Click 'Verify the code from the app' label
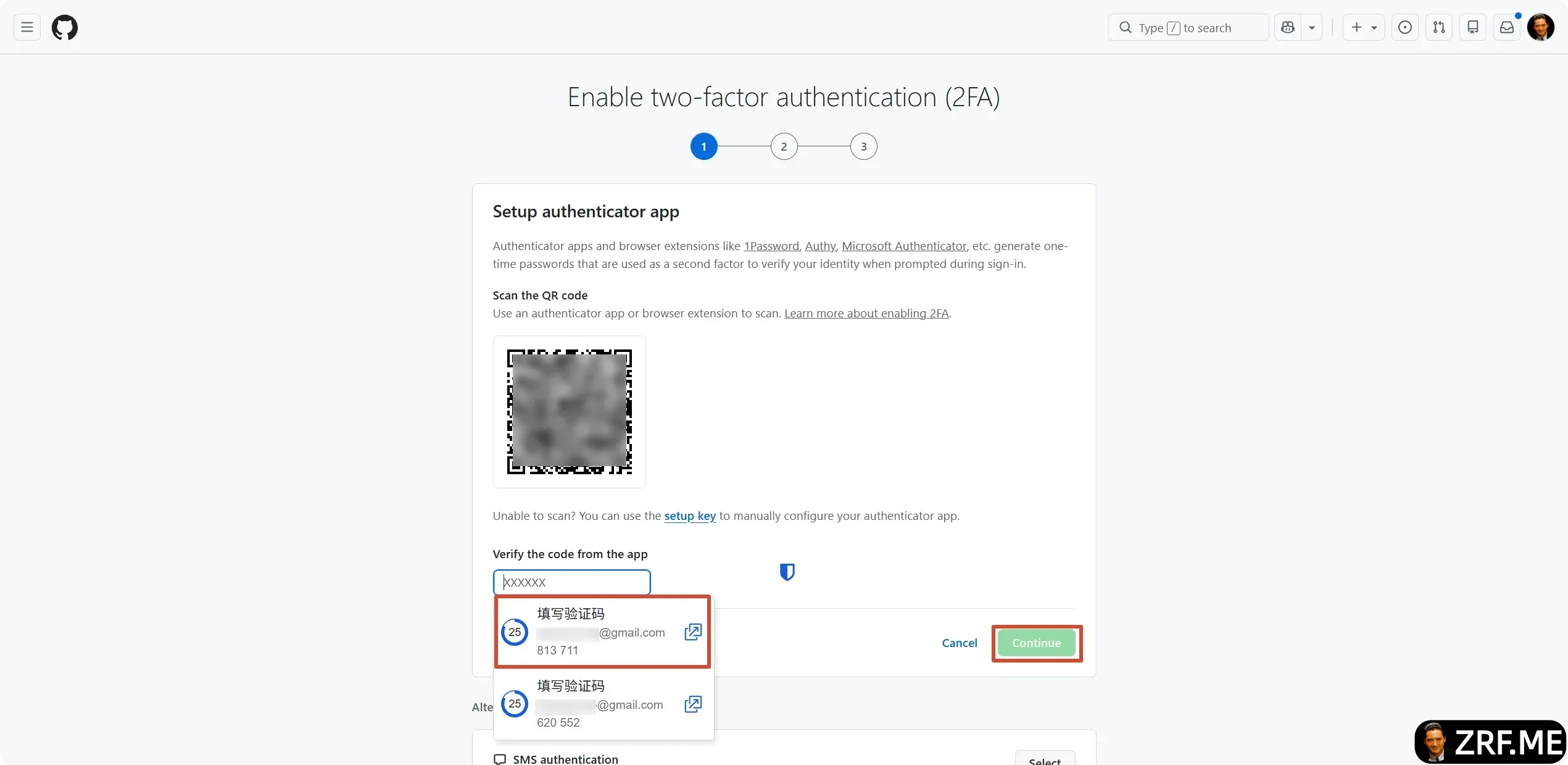This screenshot has height=765, width=1568. [x=570, y=554]
